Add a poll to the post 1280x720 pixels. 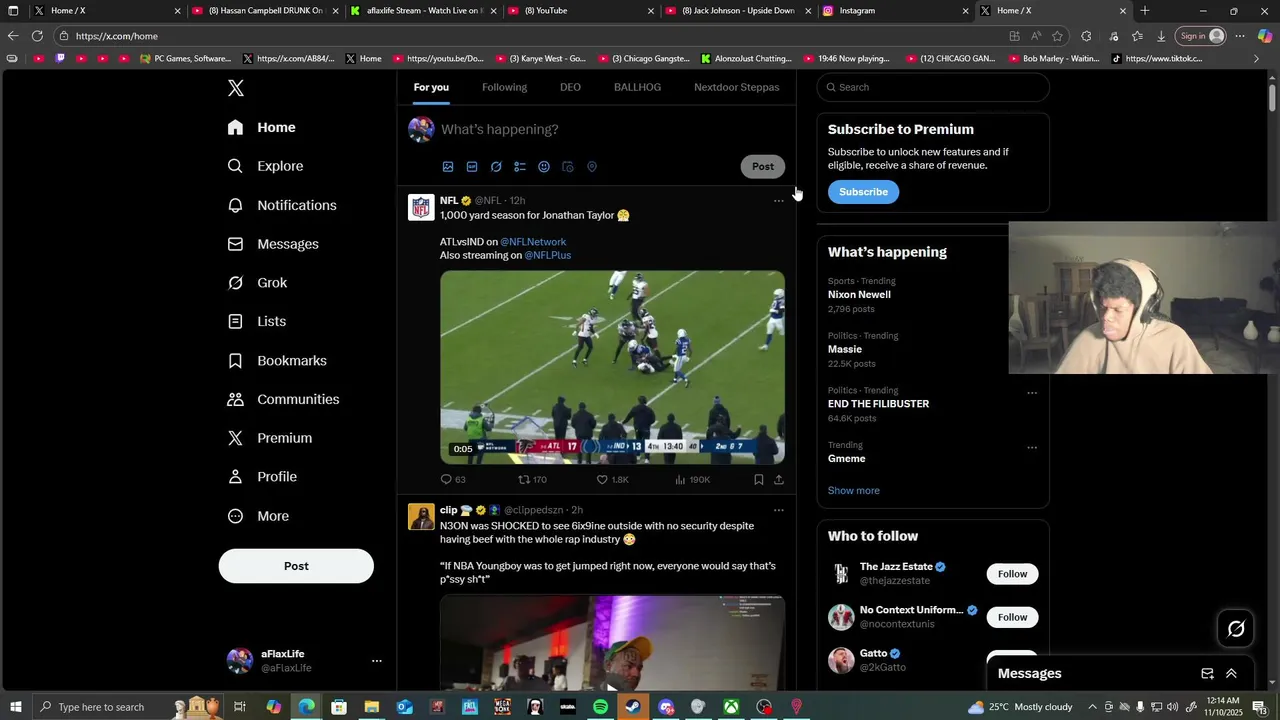click(x=520, y=167)
